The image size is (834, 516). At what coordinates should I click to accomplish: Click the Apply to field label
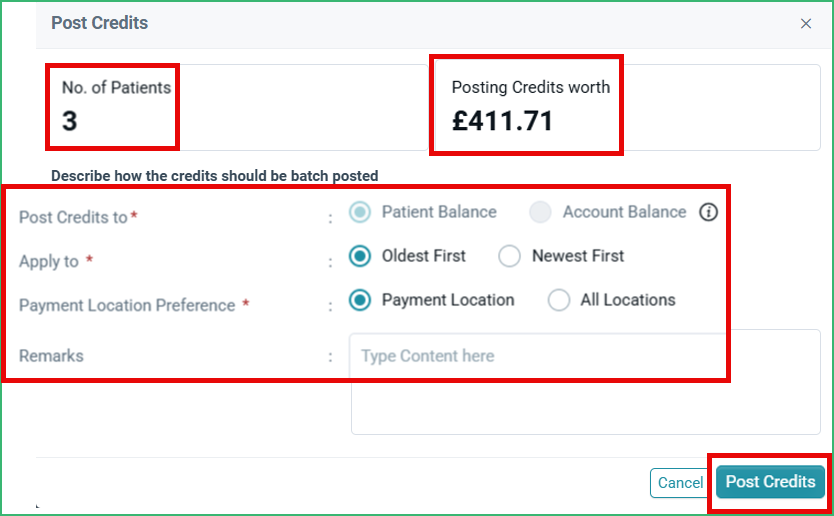56,261
